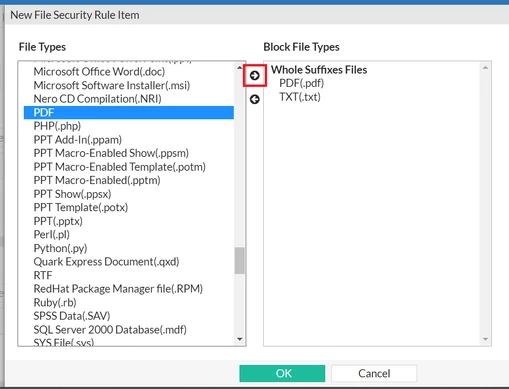This screenshot has width=509, height=389.
Task: Select SQL Server 2000 Database(.mdf)
Action: coord(110,330)
